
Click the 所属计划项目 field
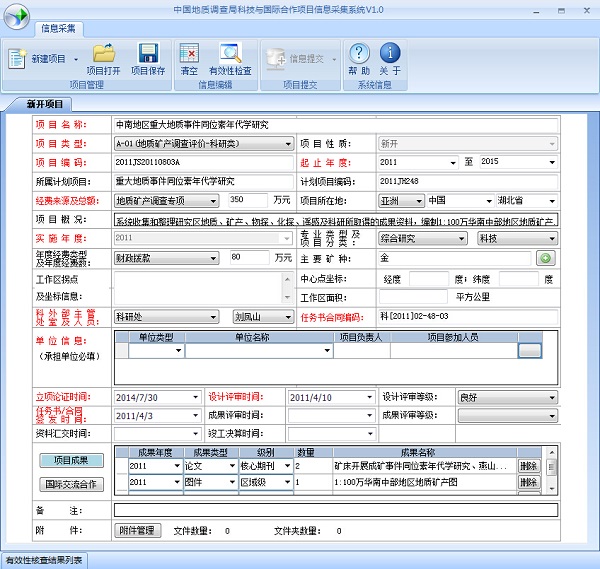(204, 181)
